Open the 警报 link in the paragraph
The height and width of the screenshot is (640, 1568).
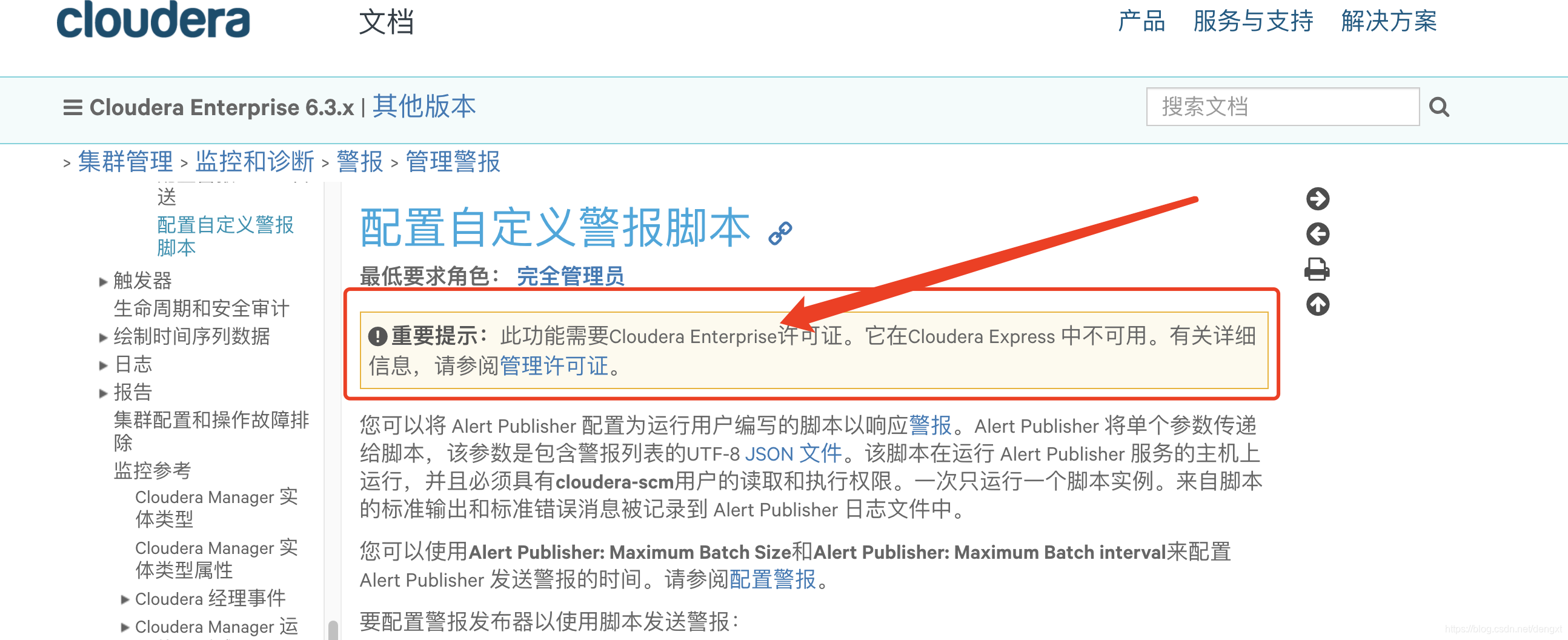click(930, 425)
